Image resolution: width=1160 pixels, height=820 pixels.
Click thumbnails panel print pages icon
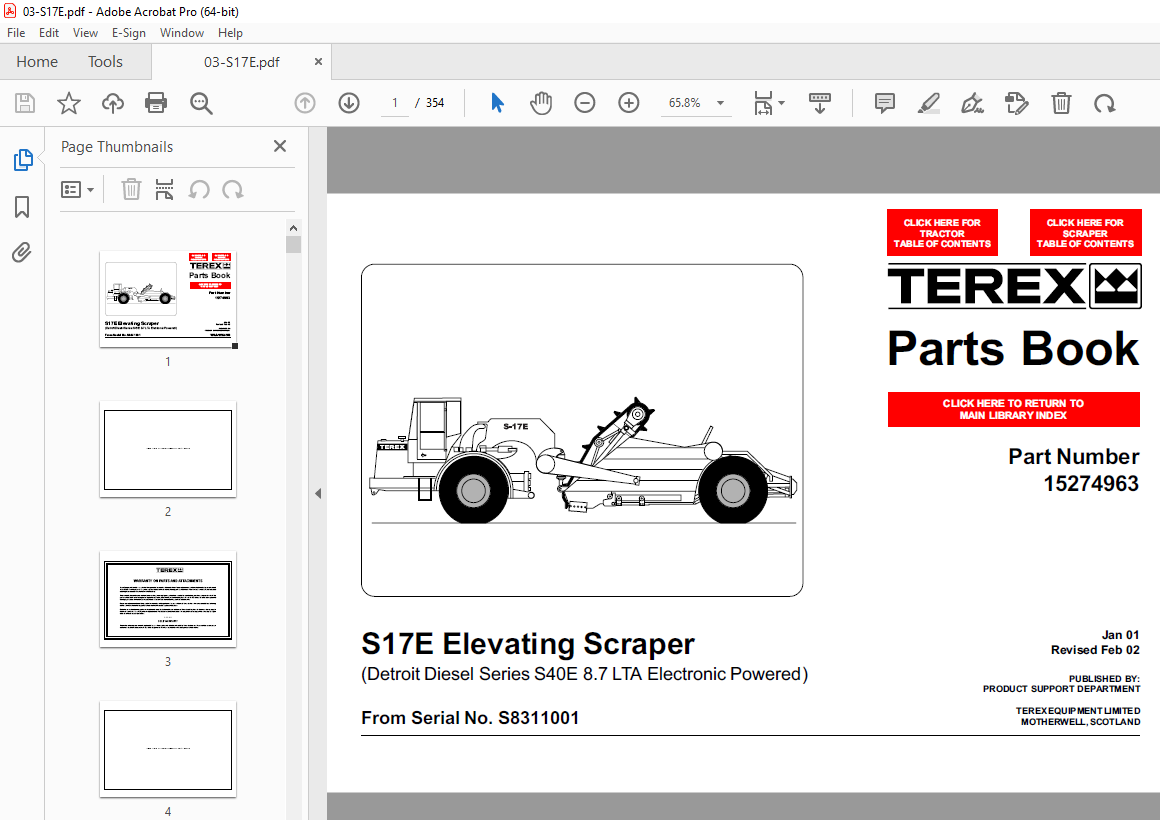[164, 189]
